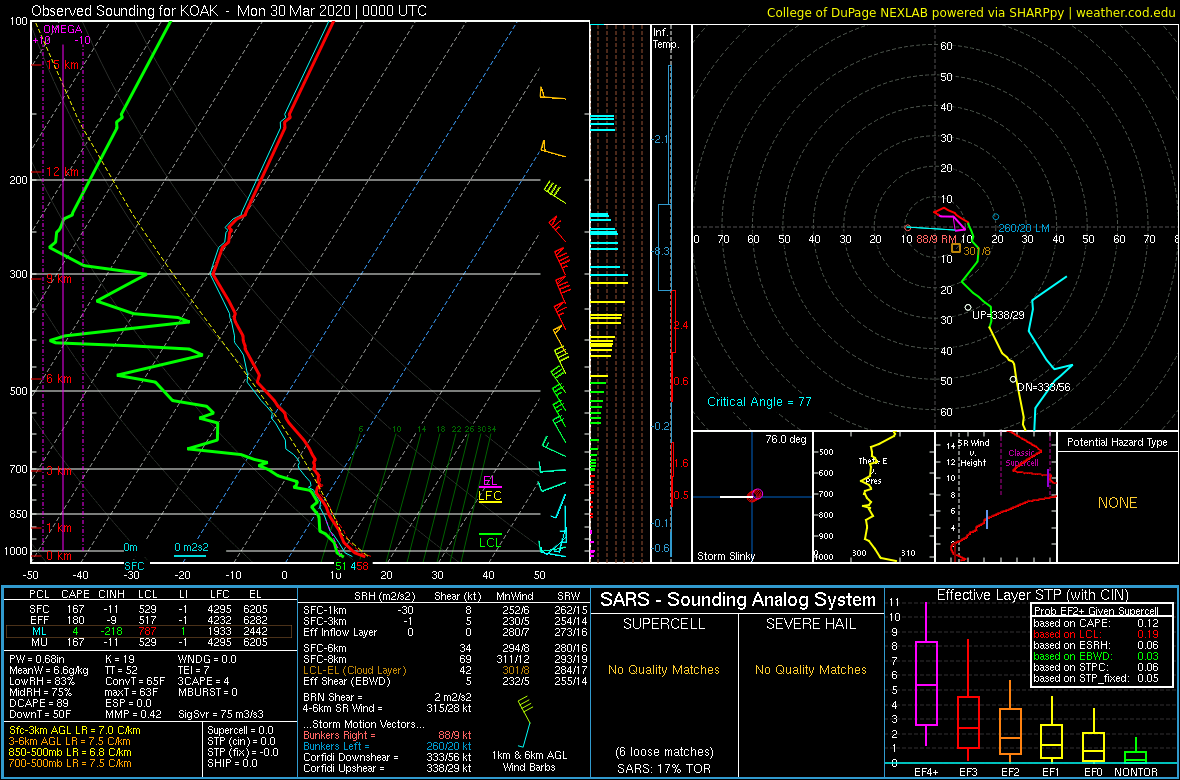Click the '260/20 LM' hodograph label
Image resolution: width=1180 pixels, height=780 pixels.
click(1023, 228)
